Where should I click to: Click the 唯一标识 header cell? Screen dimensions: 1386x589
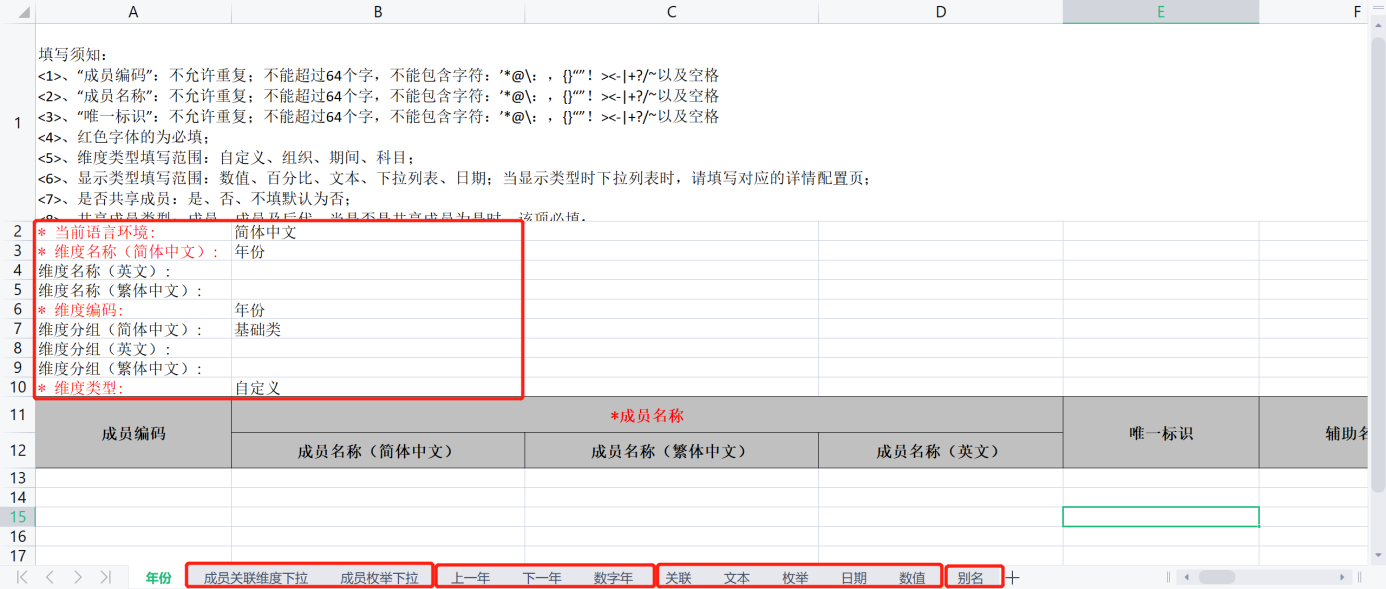(x=1160, y=433)
